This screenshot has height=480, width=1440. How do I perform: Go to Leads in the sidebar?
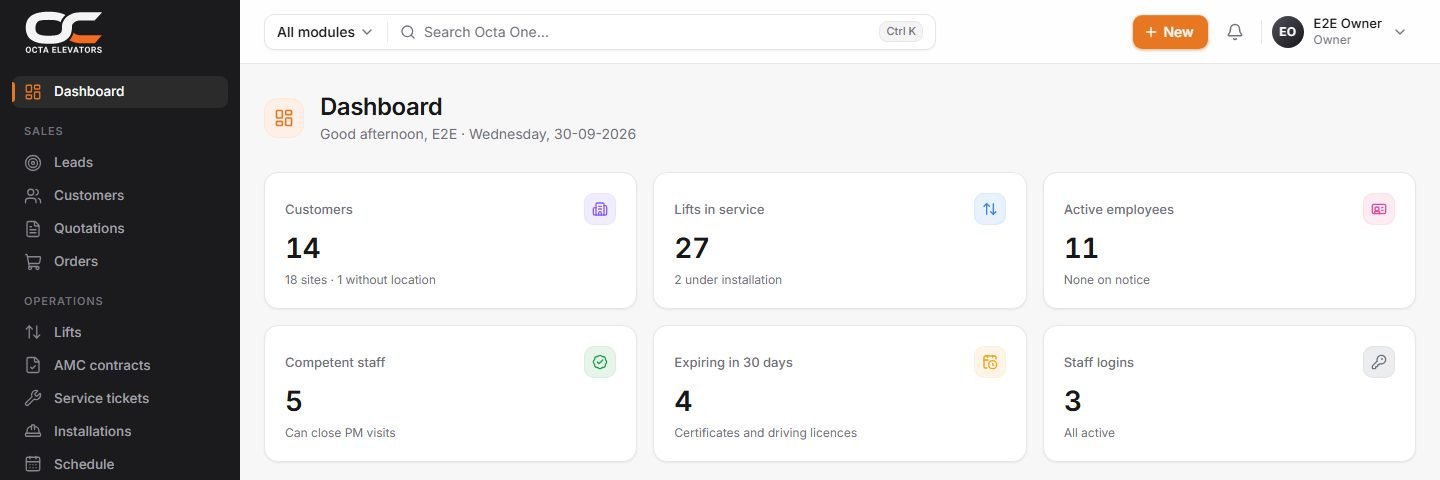click(x=120, y=162)
